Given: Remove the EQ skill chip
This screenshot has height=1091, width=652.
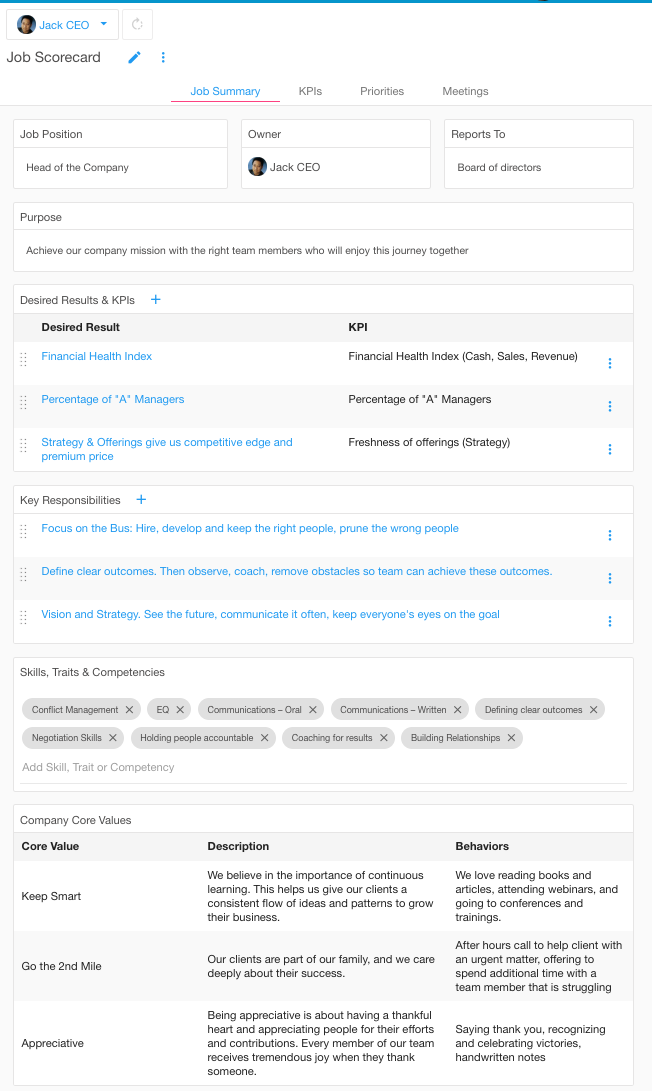Looking at the screenshot, I should coord(180,710).
